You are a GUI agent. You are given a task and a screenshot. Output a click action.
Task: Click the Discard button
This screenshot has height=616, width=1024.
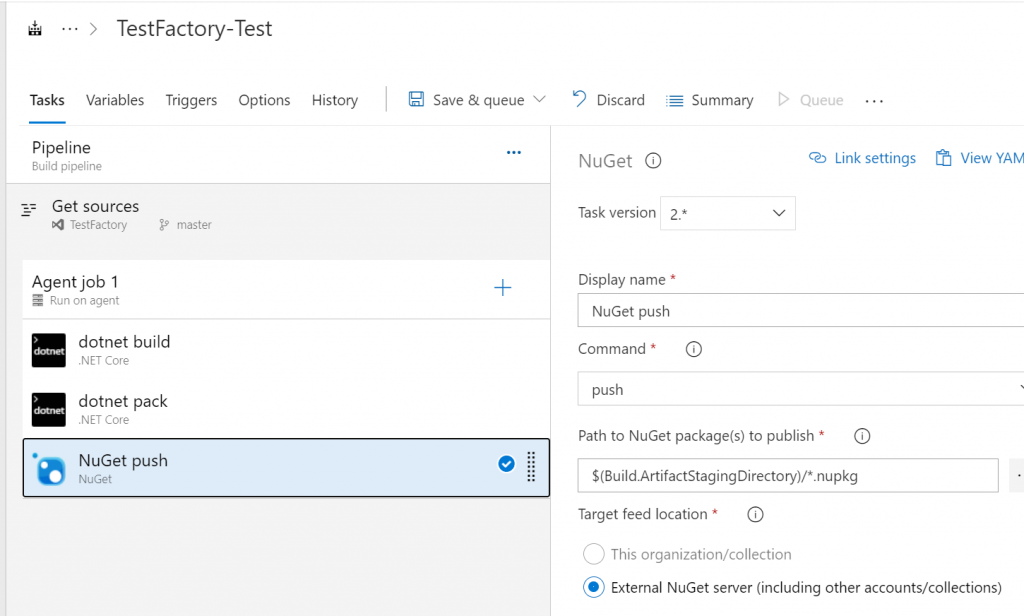[x=608, y=100]
